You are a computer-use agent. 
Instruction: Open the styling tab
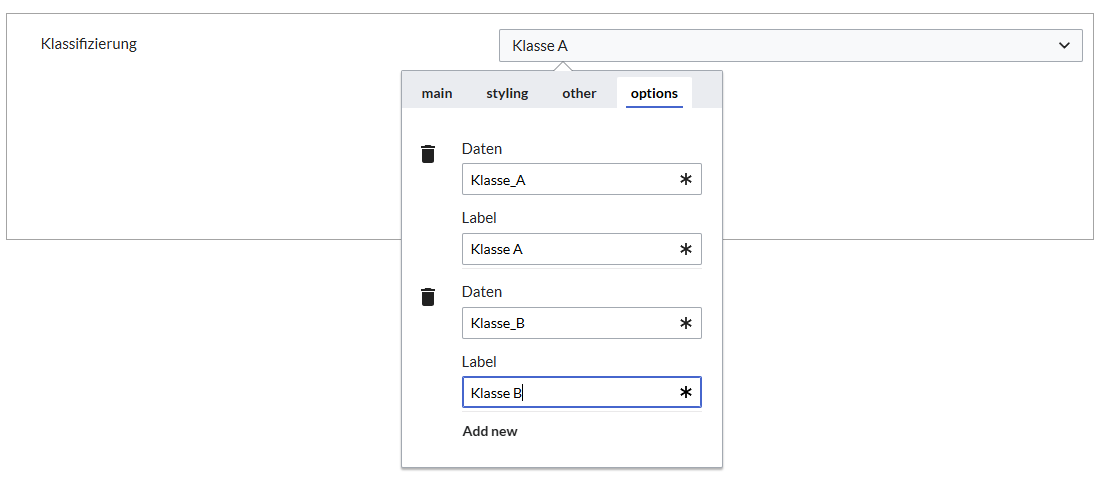click(507, 93)
